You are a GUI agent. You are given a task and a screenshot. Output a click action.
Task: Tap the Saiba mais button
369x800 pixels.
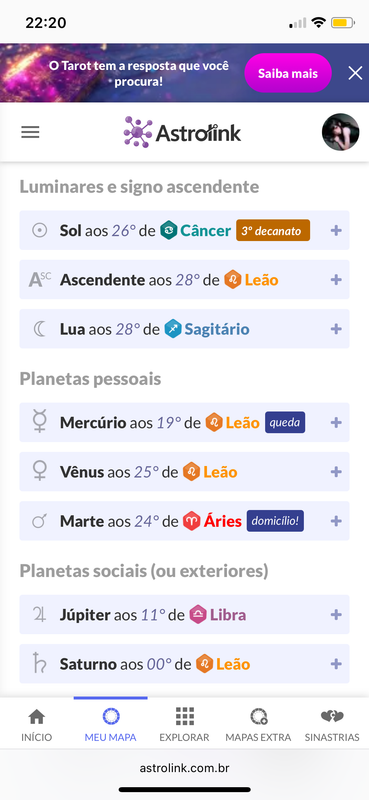288,73
